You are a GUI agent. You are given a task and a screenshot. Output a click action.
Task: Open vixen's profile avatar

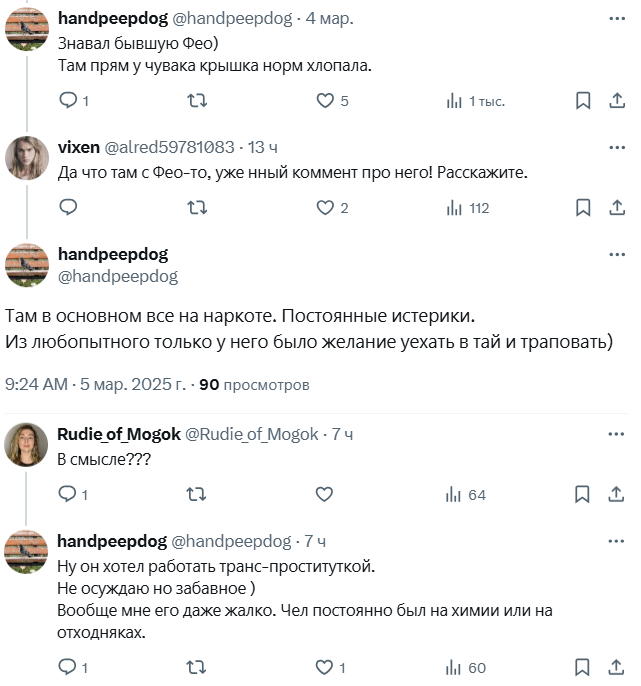27,157
